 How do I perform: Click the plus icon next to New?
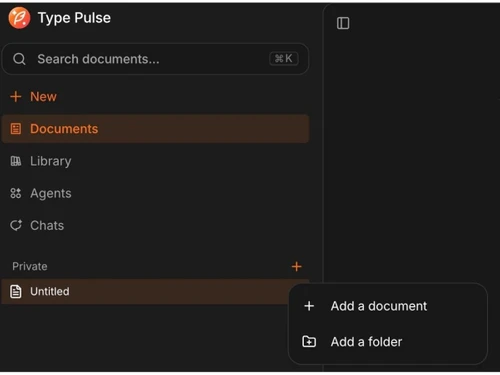16,97
